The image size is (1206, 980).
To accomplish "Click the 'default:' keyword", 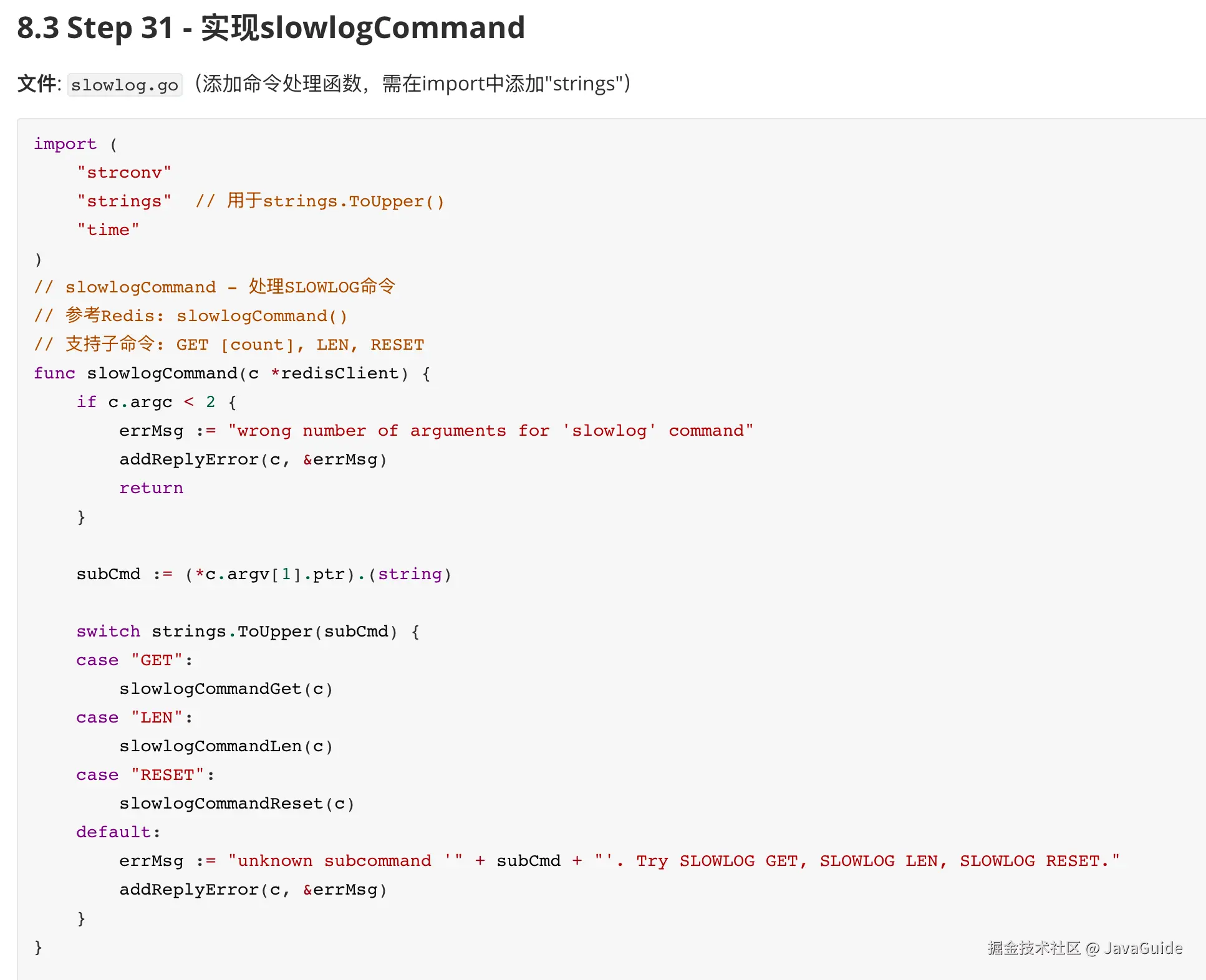I will (118, 832).
